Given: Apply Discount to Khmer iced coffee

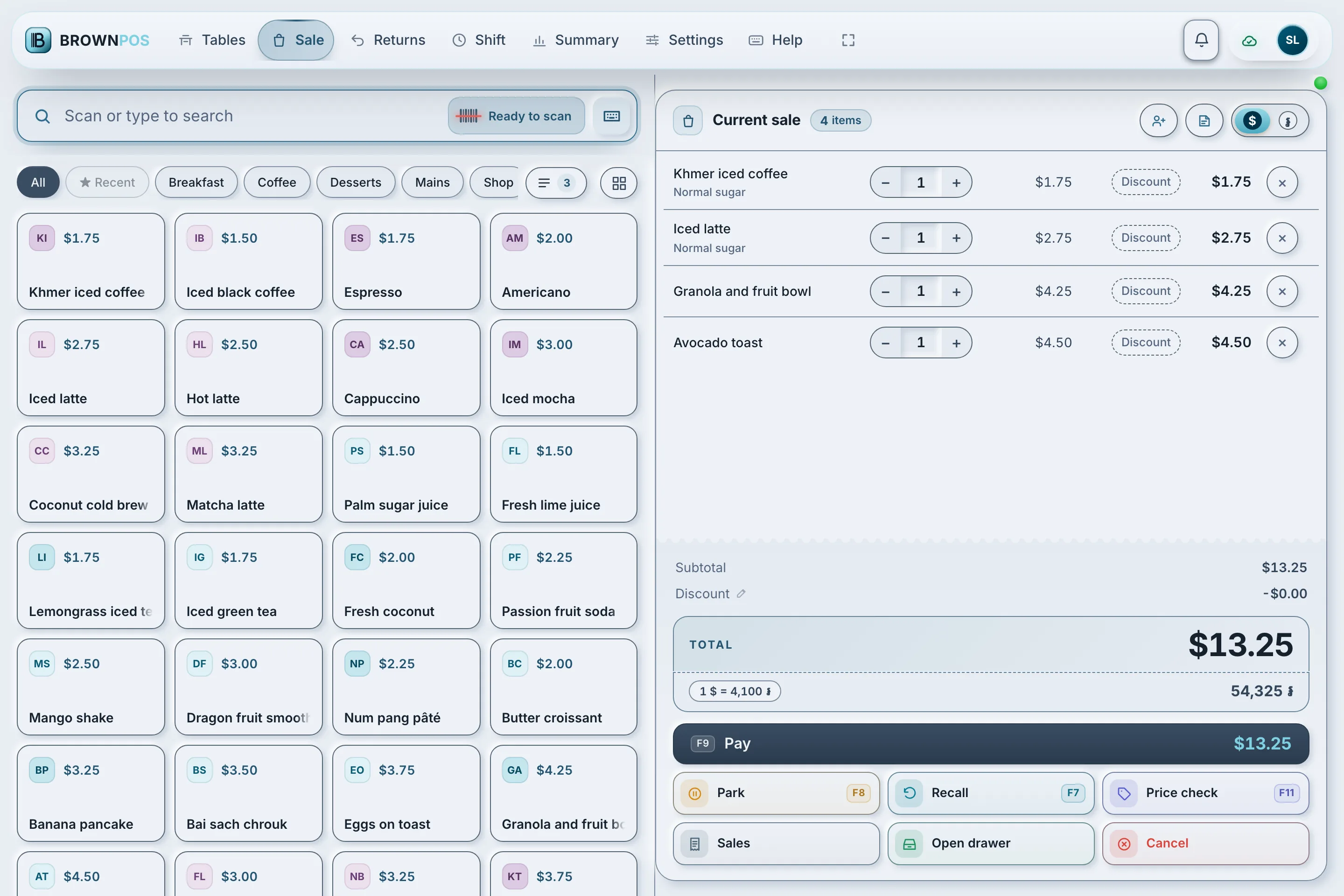Looking at the screenshot, I should [1146, 182].
